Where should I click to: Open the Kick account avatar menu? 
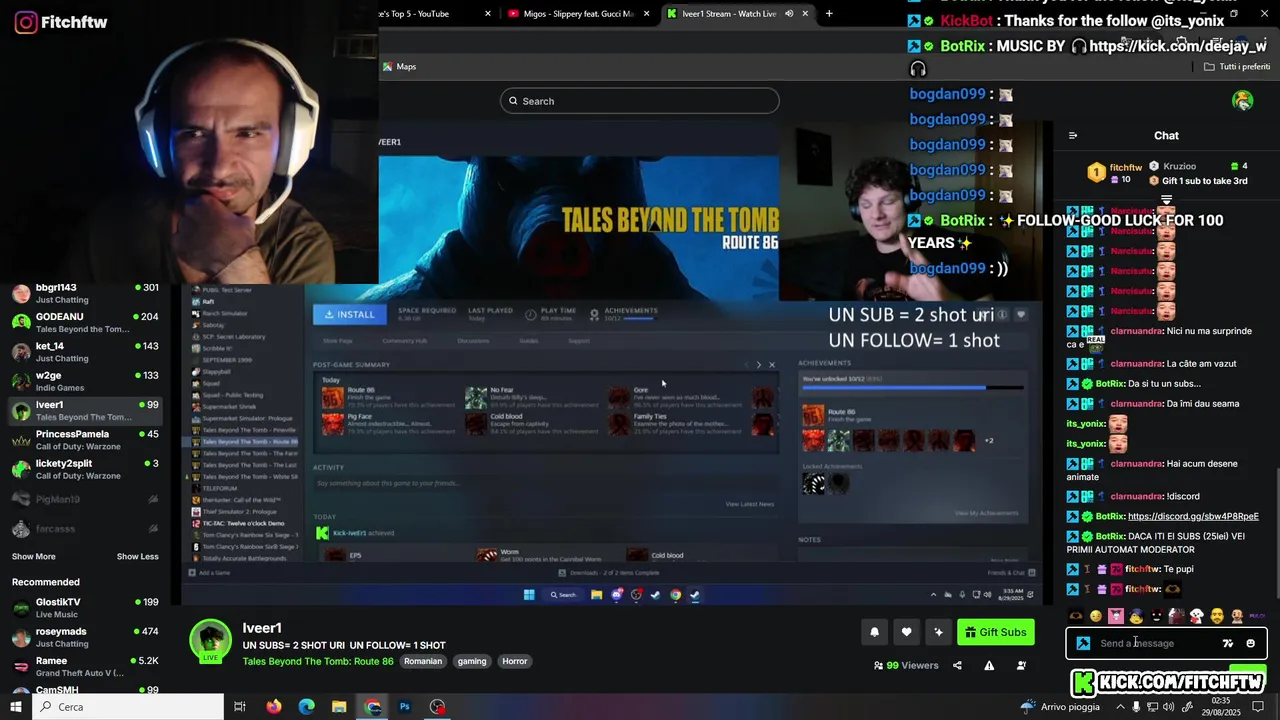[1243, 100]
